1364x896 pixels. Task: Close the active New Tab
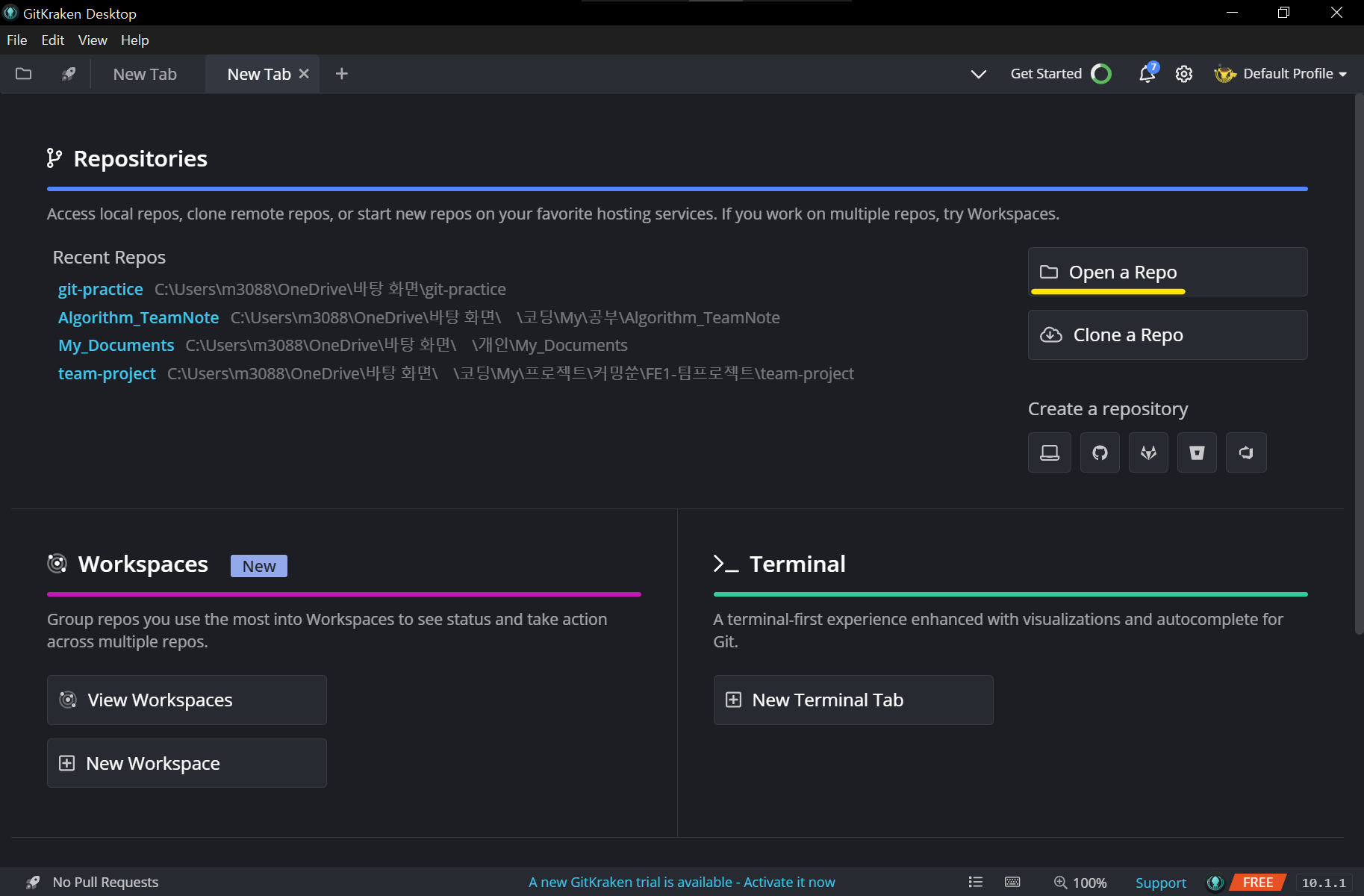pos(304,73)
